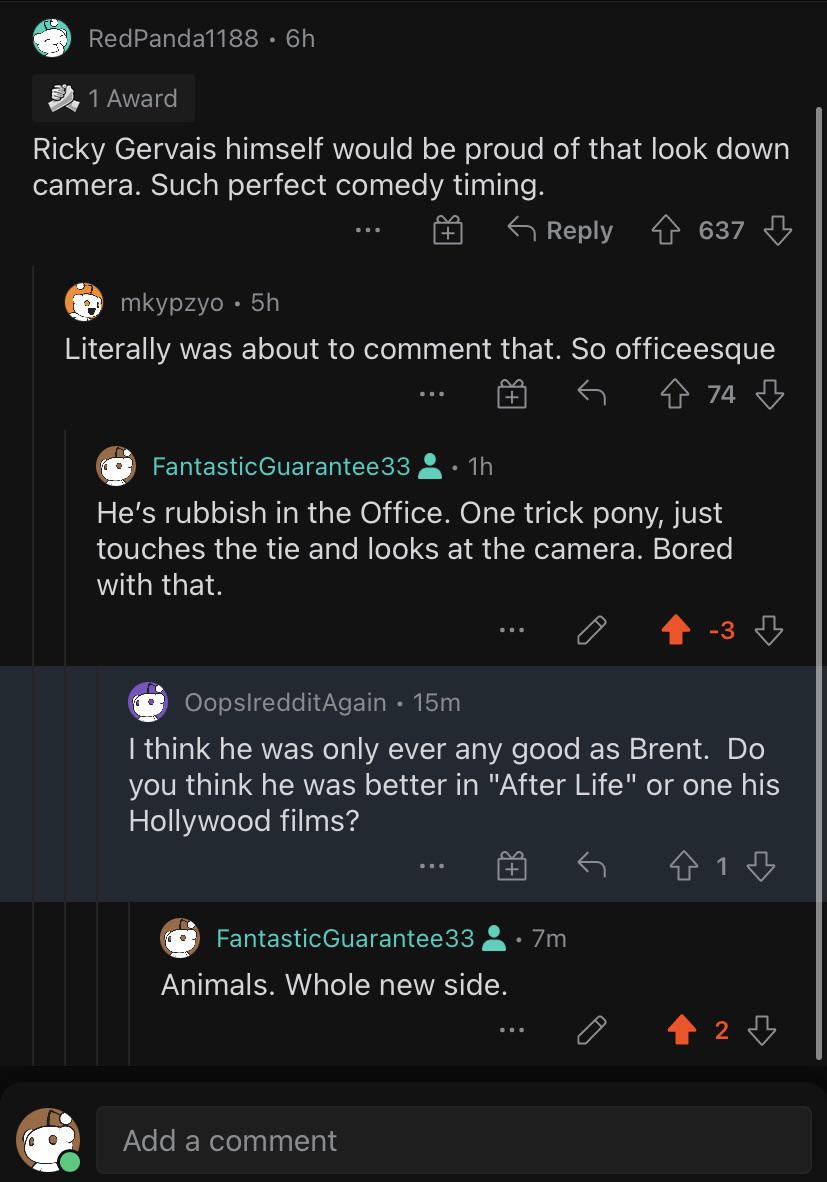Open more options on mkypzyo's comment
827x1182 pixels.
pyautogui.click(x=432, y=395)
